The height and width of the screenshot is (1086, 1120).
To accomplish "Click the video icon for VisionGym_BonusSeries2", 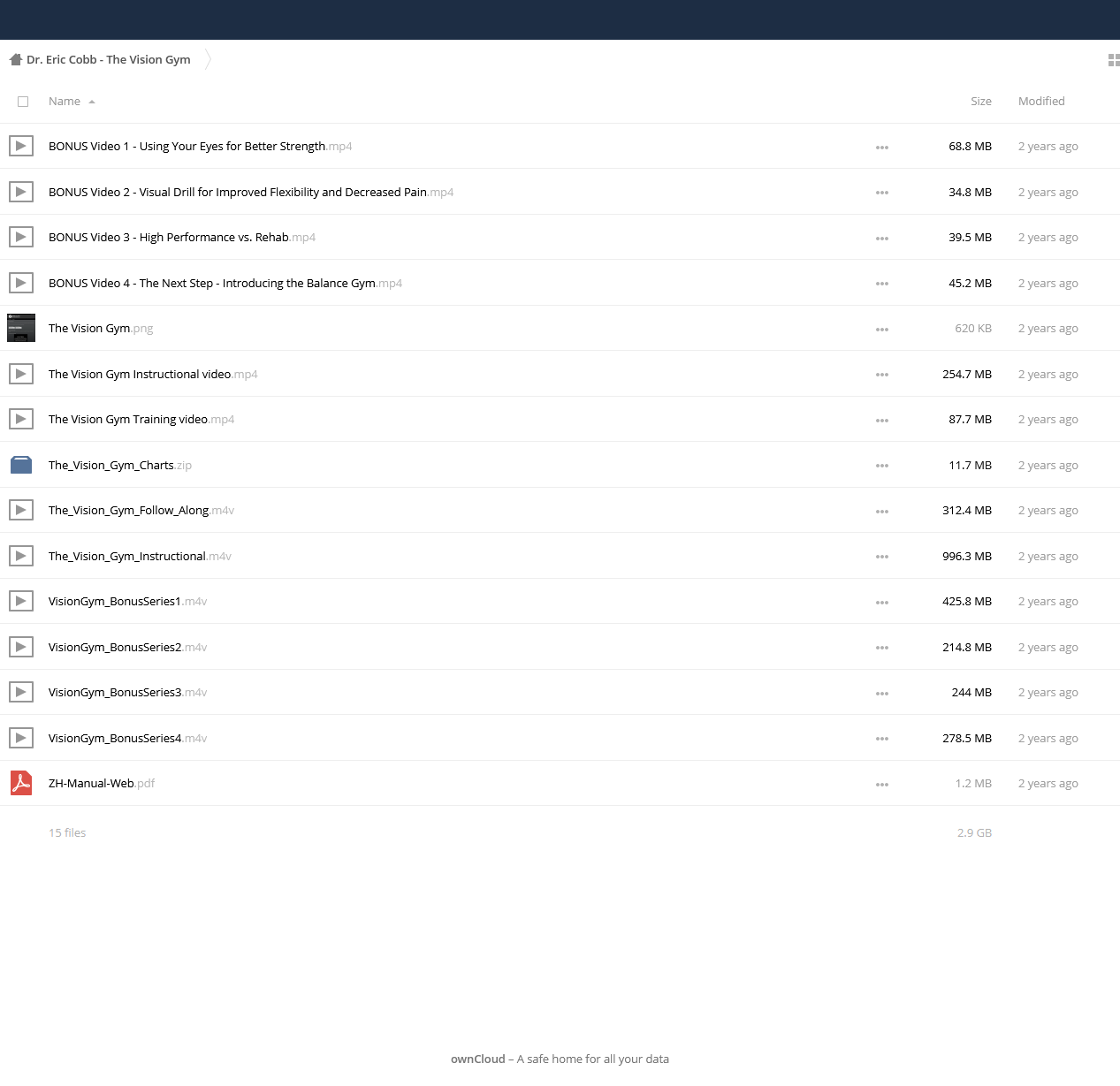I will click(21, 647).
